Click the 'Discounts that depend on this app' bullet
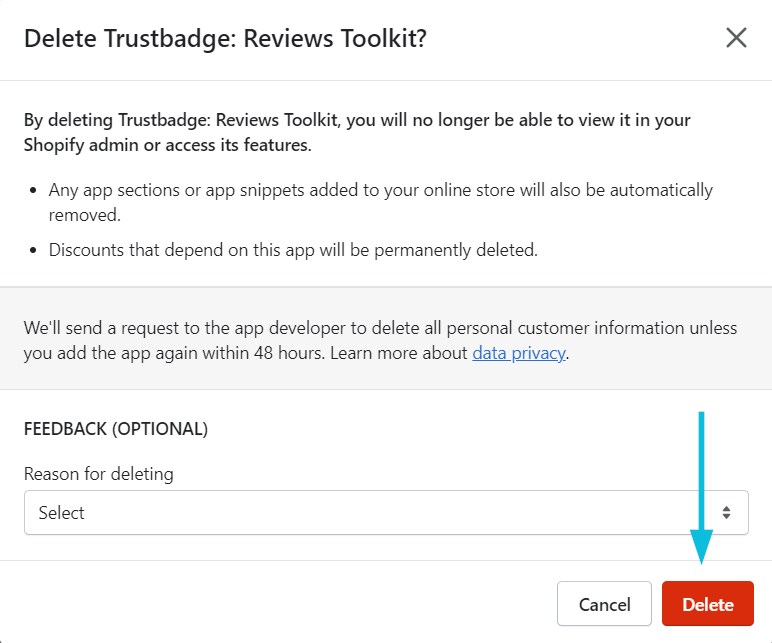The image size is (772, 643). click(x=293, y=250)
